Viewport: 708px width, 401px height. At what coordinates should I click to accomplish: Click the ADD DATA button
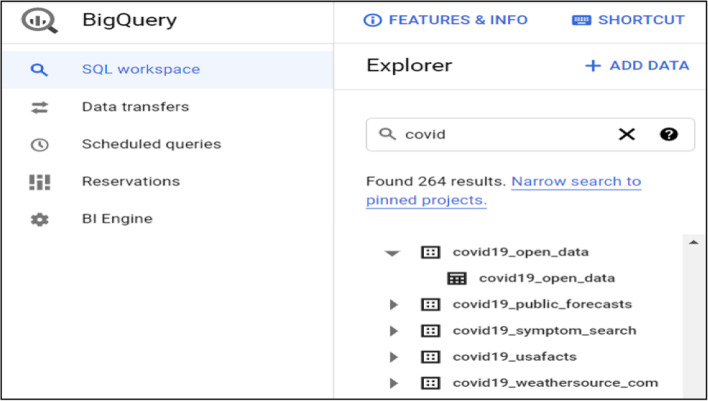(637, 66)
